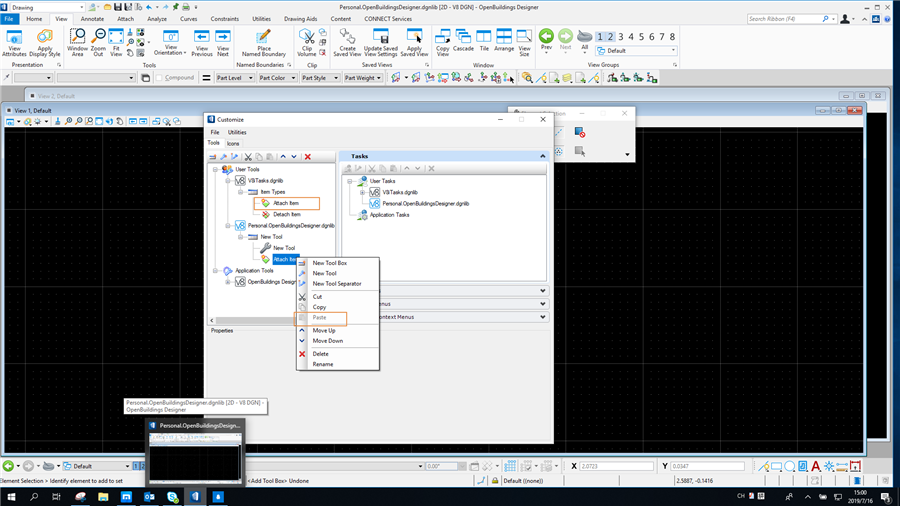Open the Drawing workflow dropdown

(x=47, y=7)
